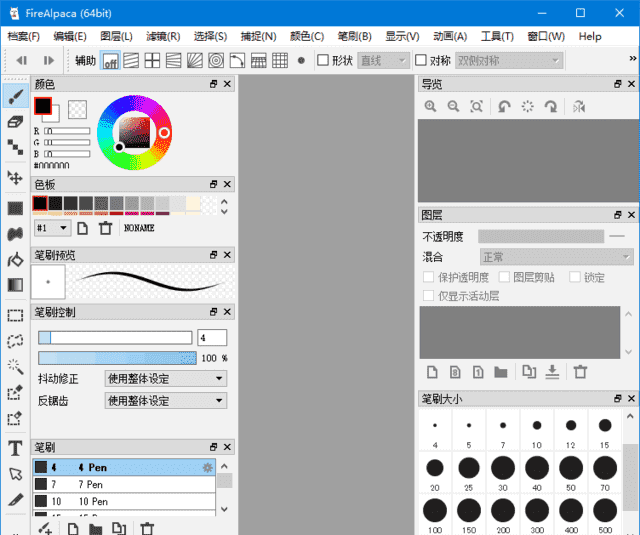Enable parallel lines snap
The width and height of the screenshot is (640, 535).
click(x=131, y=60)
